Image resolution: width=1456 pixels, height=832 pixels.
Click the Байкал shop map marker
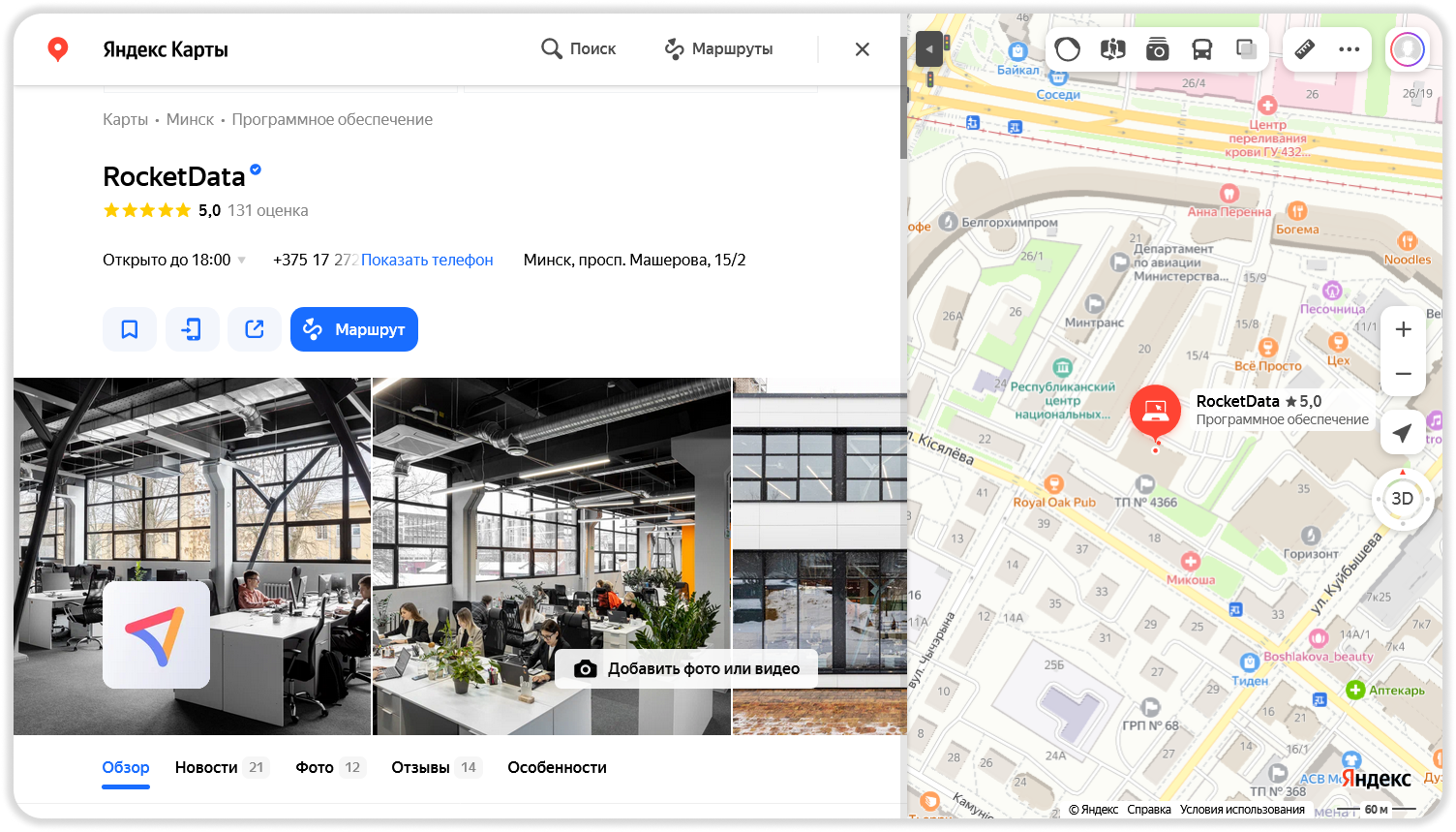(1017, 52)
